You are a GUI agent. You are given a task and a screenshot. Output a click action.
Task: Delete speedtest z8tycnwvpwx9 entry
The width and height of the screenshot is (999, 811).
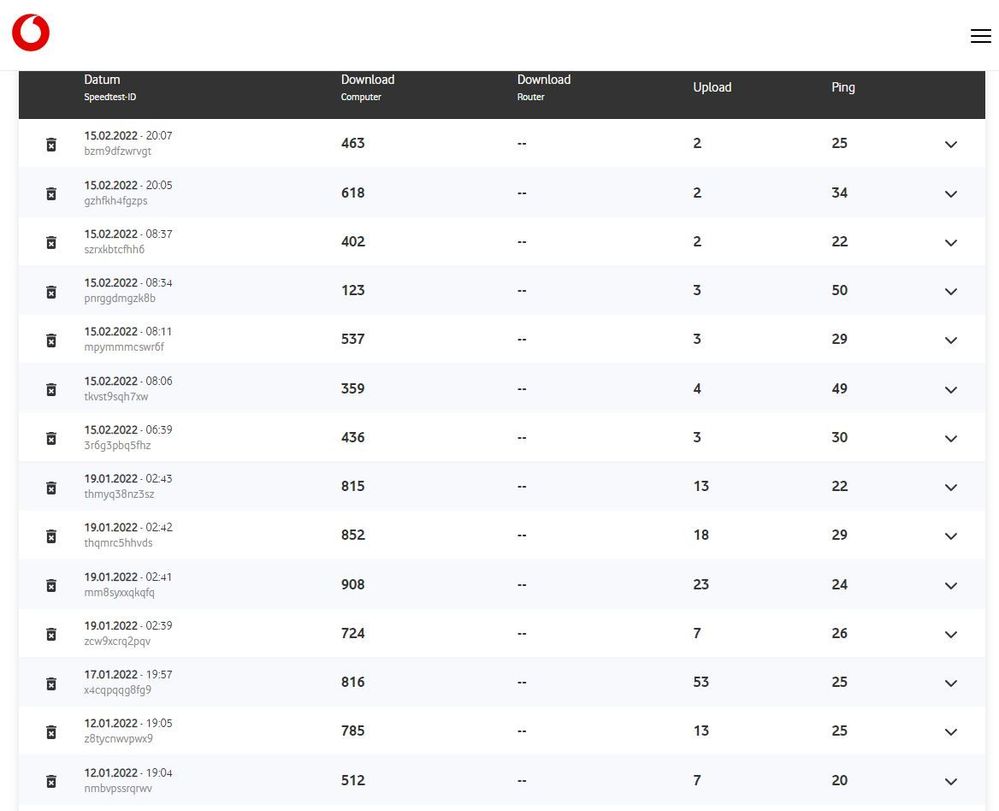pos(52,732)
